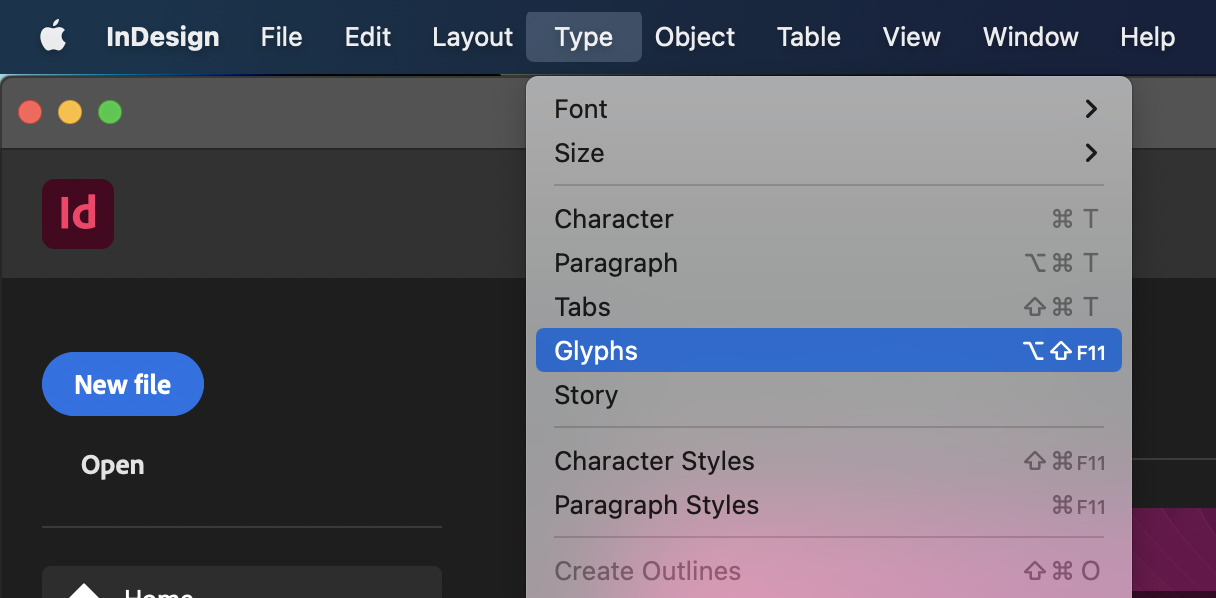Screen dimensions: 1216x598
Task: Open the Help menu
Action: (x=1147, y=37)
